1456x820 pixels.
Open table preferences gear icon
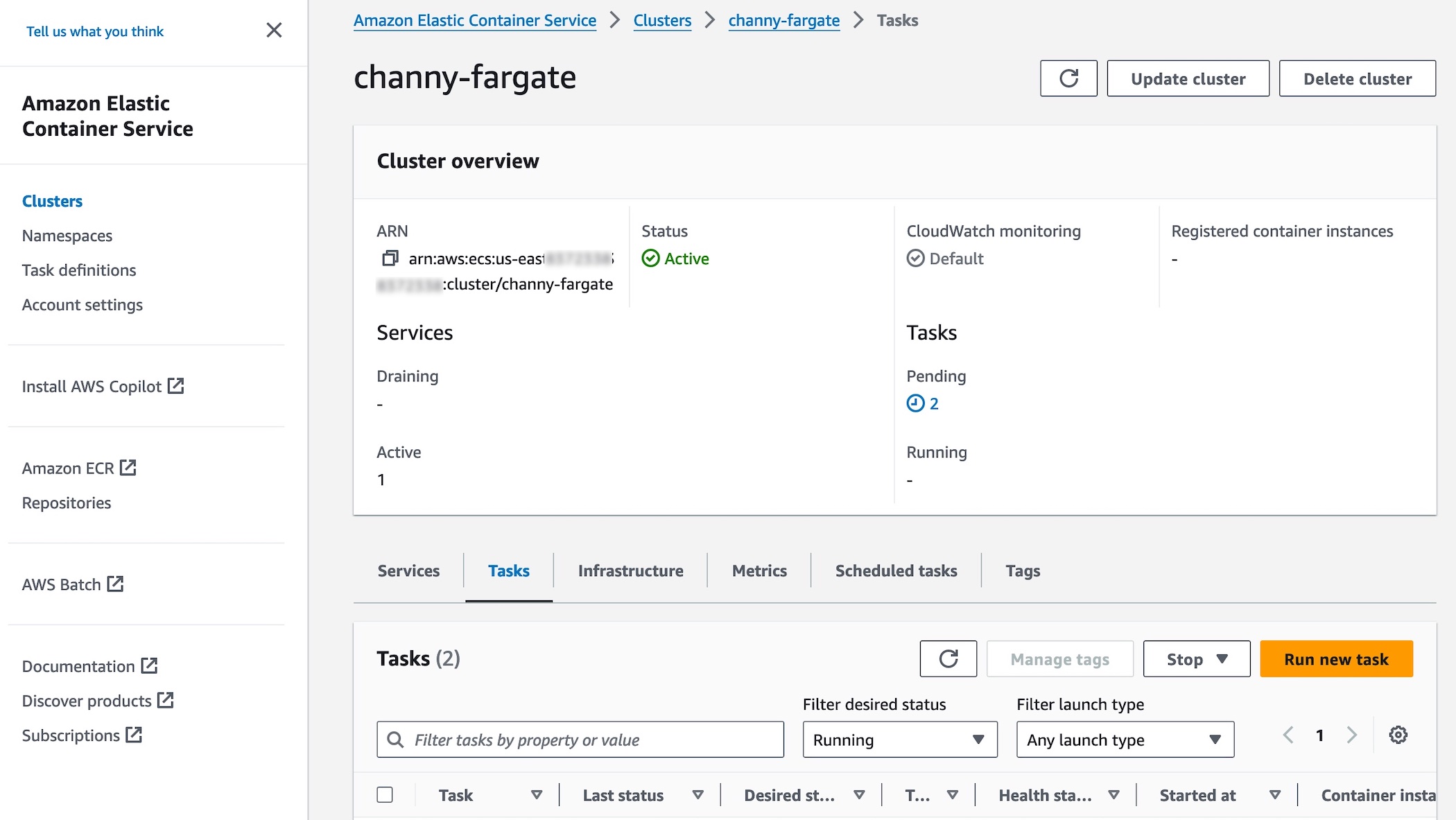click(x=1398, y=735)
